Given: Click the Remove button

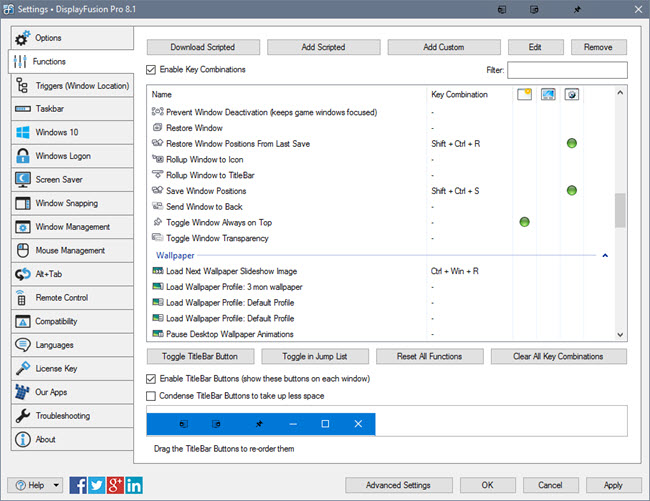Looking at the screenshot, I should click(599, 47).
